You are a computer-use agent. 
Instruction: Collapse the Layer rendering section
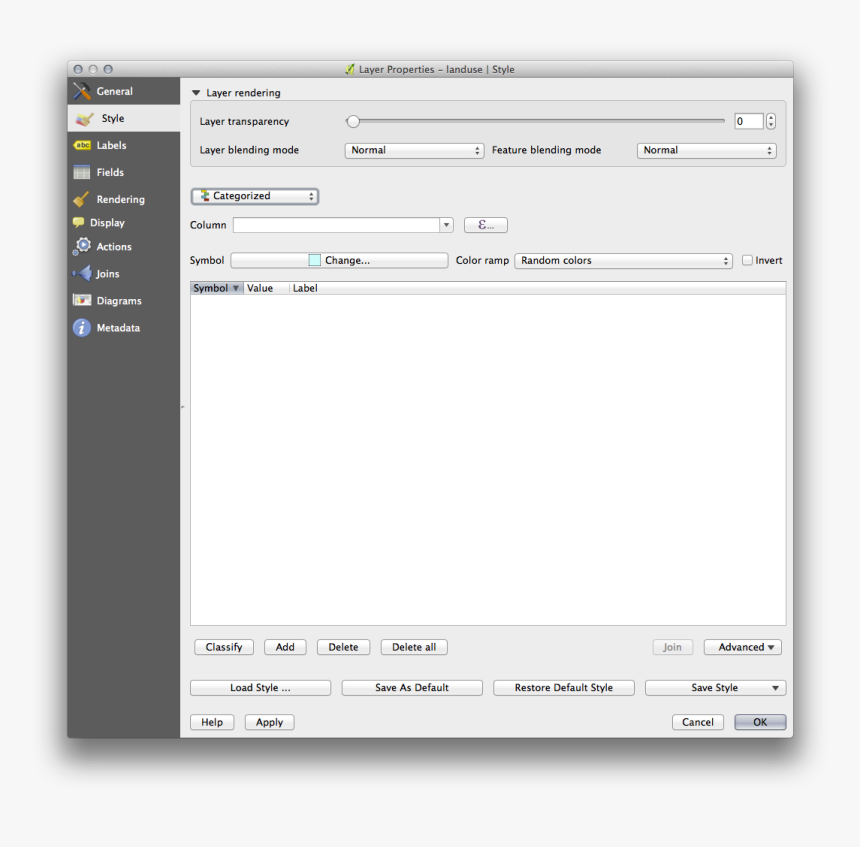pyautogui.click(x=196, y=92)
